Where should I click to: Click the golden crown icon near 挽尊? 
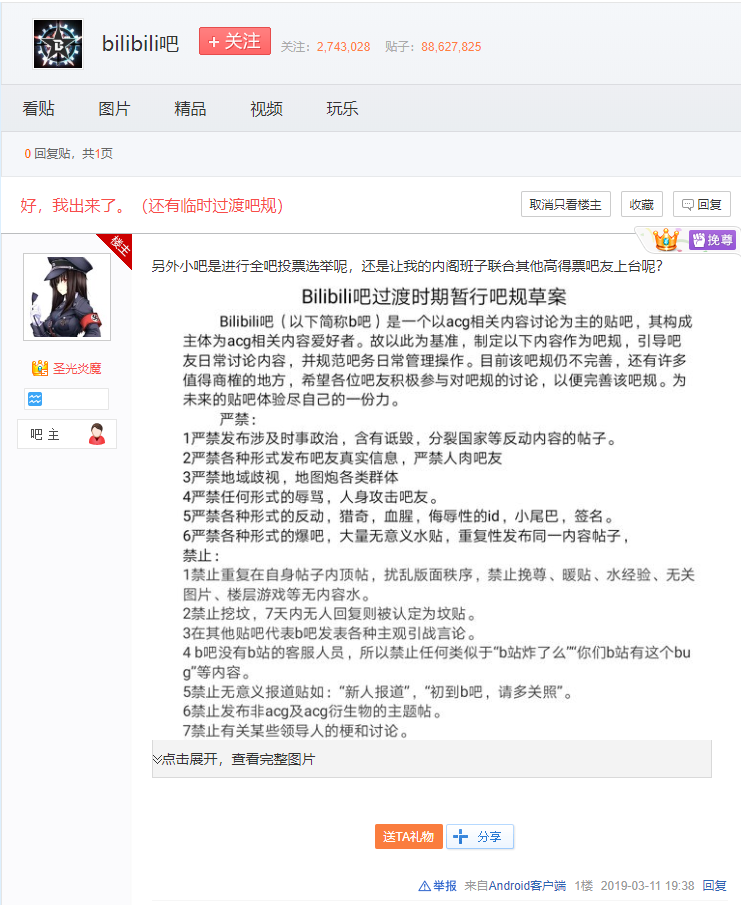click(666, 240)
